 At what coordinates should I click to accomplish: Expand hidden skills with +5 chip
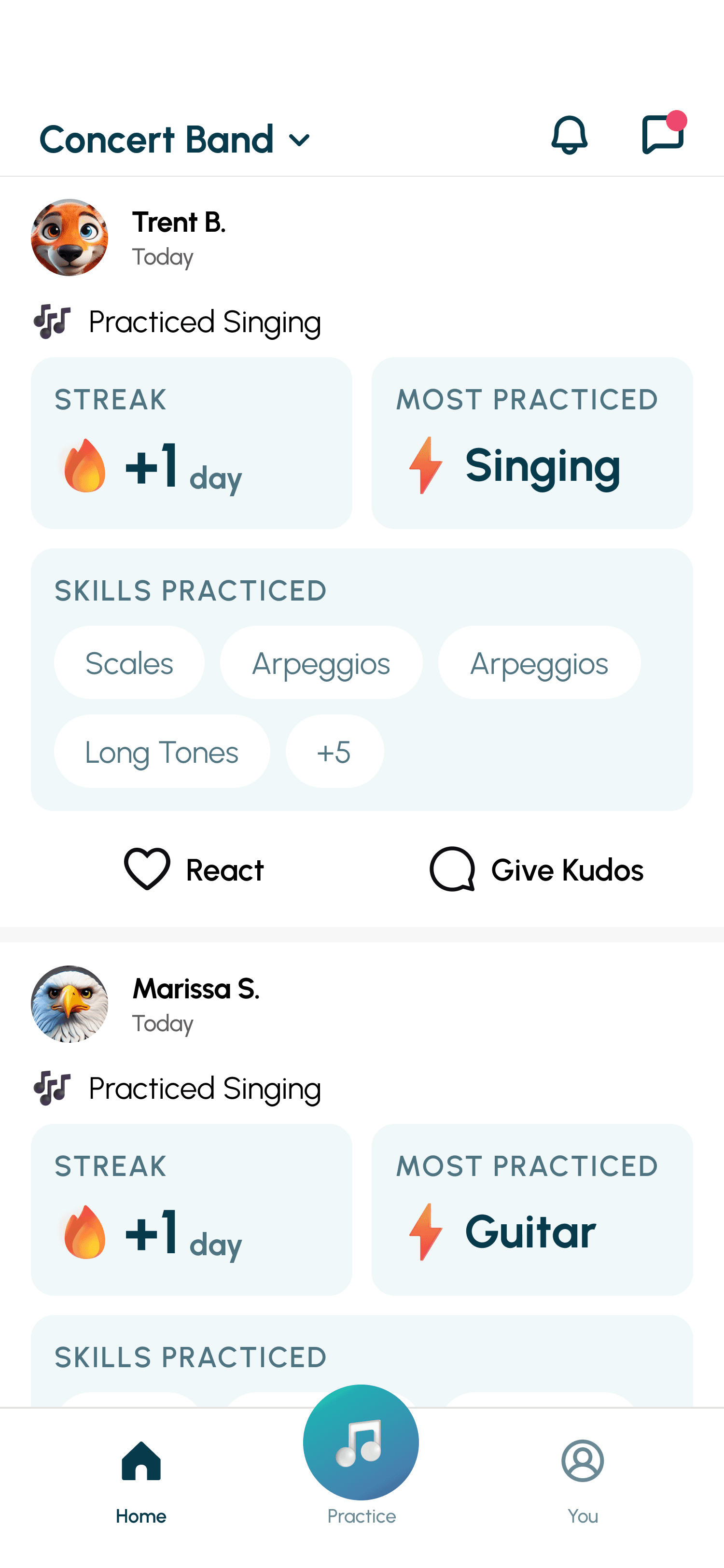click(x=334, y=752)
